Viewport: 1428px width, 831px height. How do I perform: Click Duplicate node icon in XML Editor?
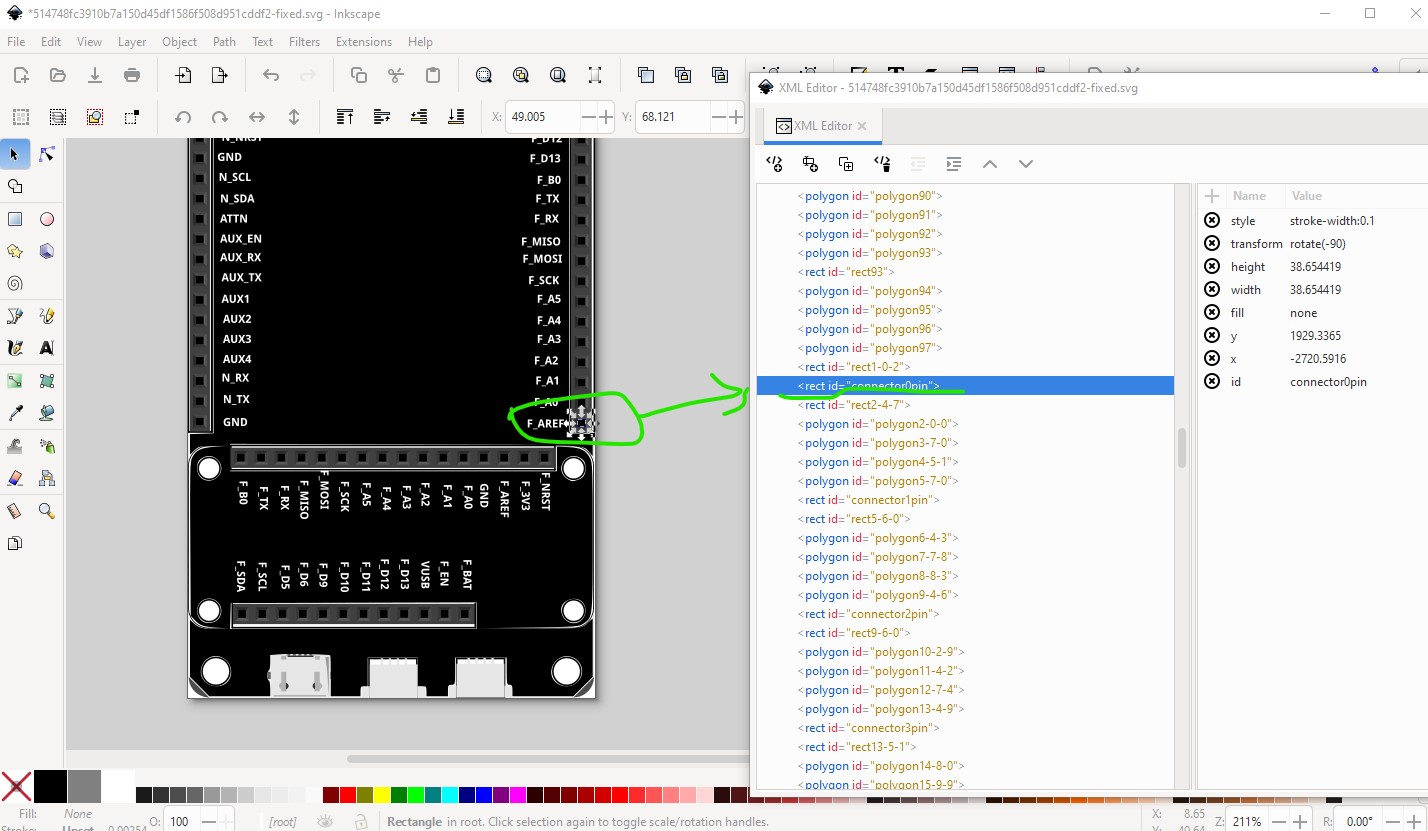tap(846, 164)
